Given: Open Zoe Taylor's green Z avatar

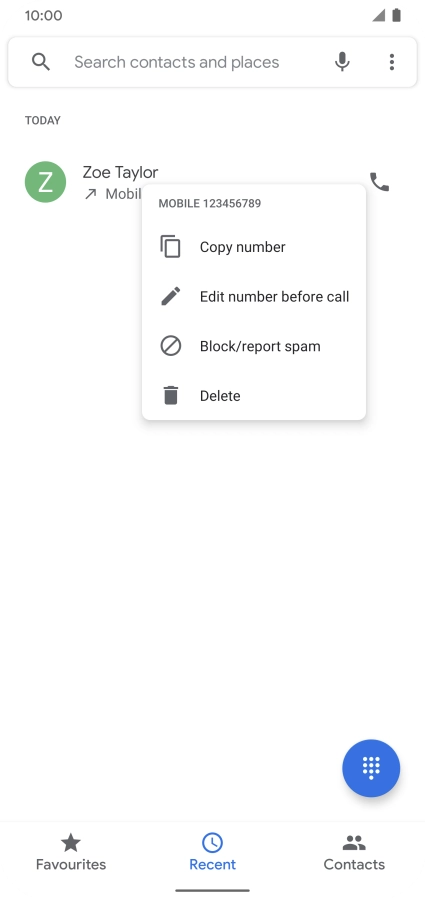Looking at the screenshot, I should (x=45, y=182).
